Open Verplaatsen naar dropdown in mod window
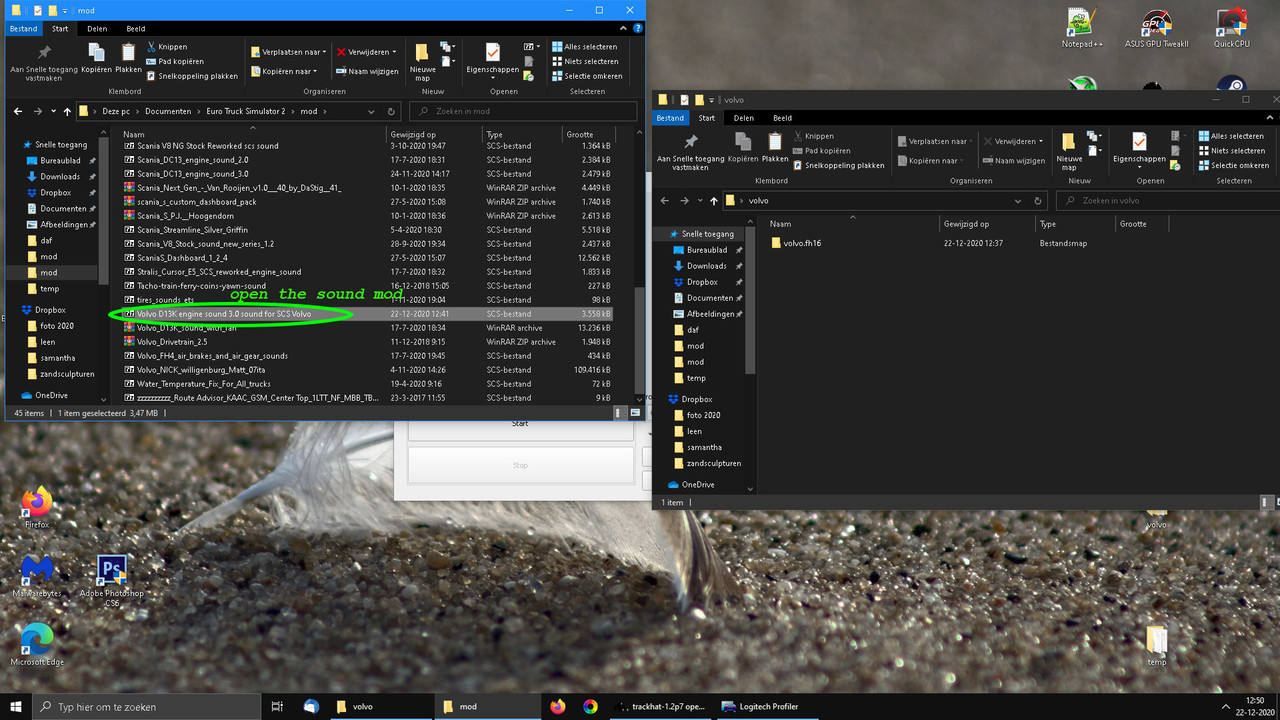Screen dimensions: 1280x720 pos(290,52)
